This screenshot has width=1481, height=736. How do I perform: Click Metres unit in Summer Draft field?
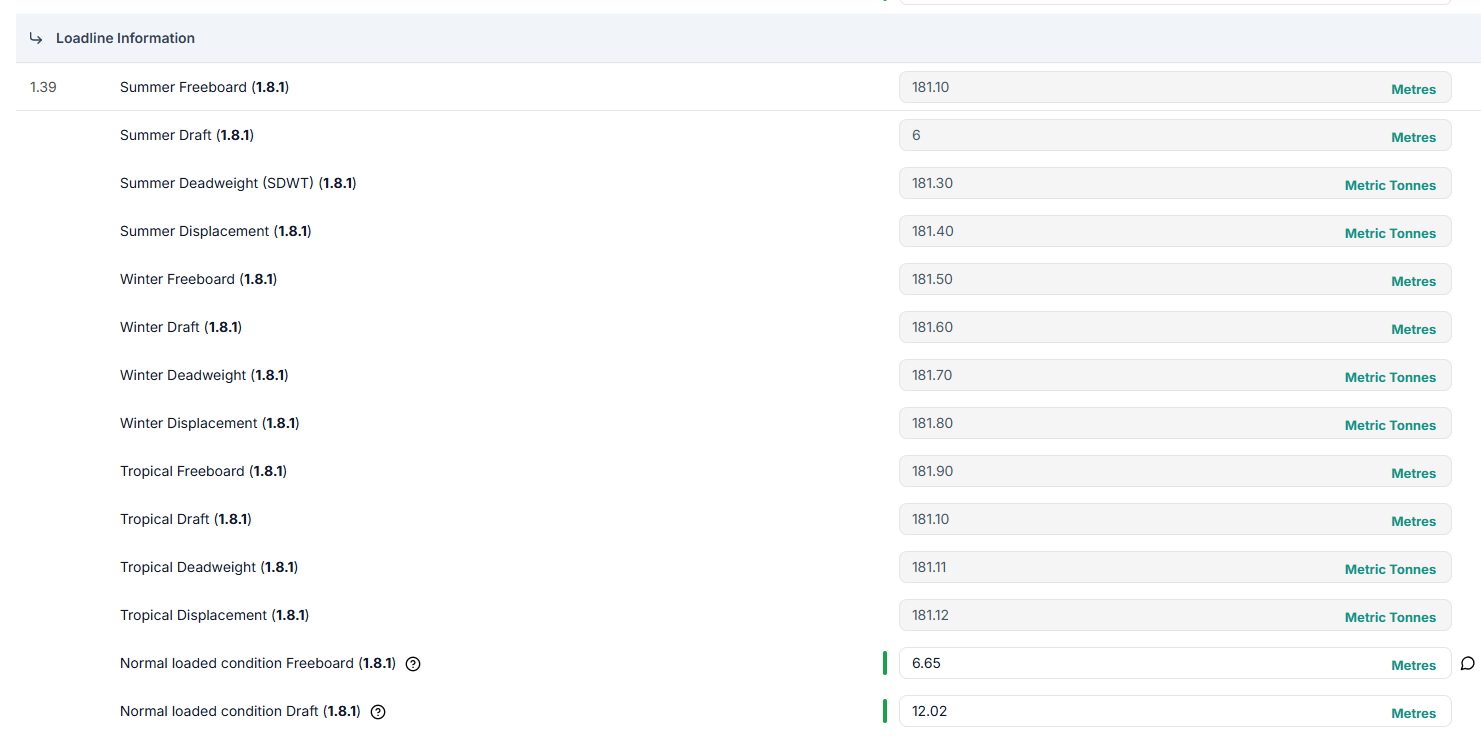tap(1413, 137)
